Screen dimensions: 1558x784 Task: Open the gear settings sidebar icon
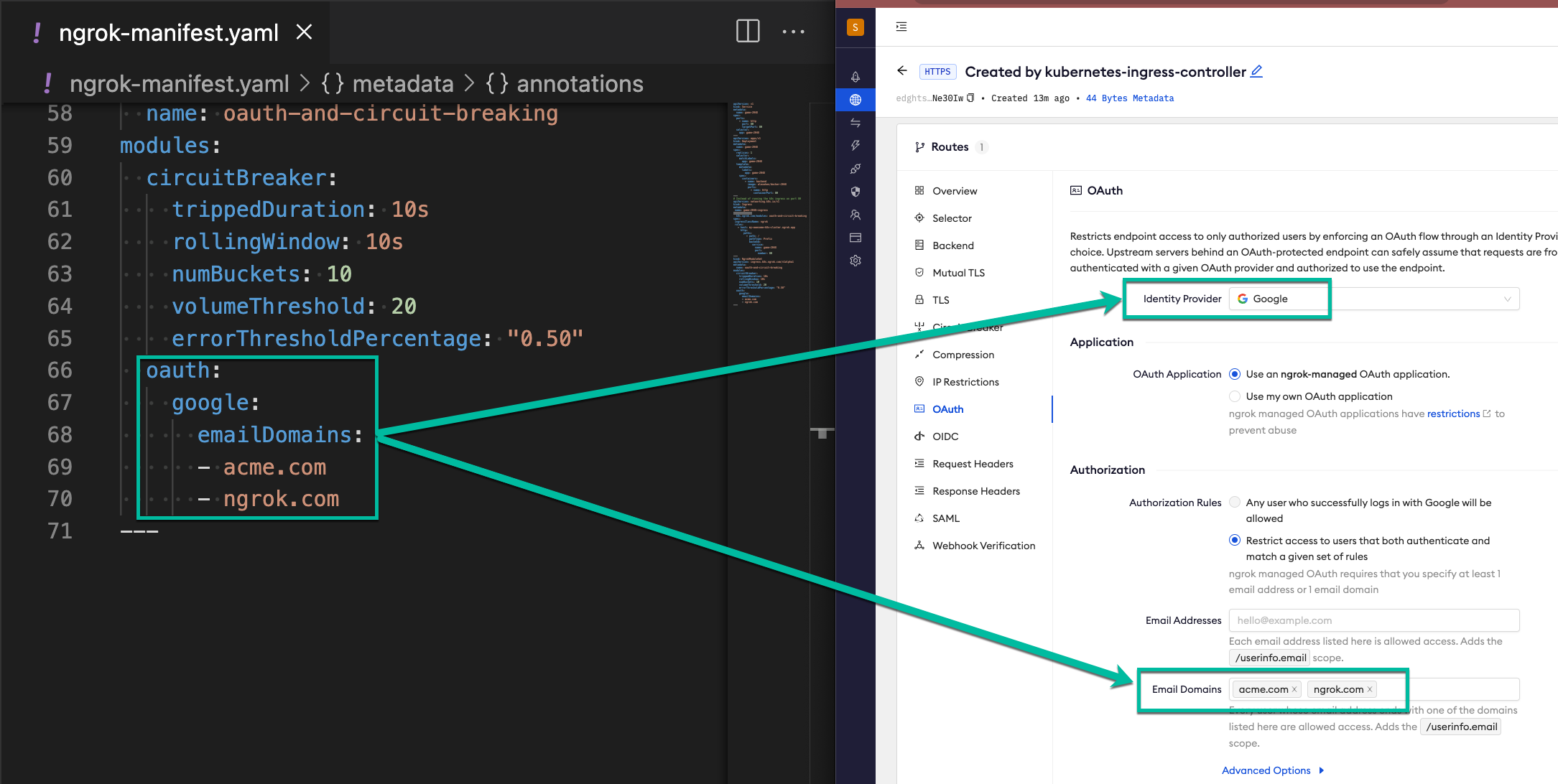pyautogui.click(x=855, y=261)
